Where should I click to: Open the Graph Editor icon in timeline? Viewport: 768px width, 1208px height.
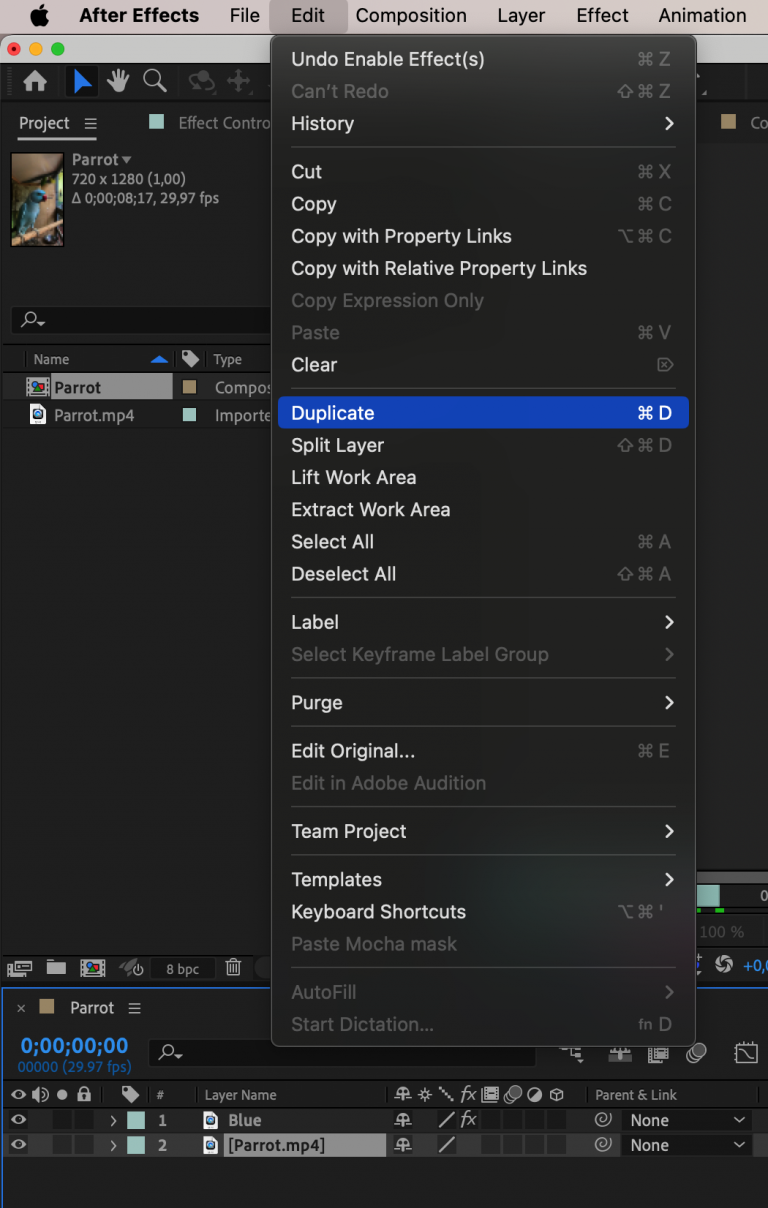click(x=746, y=1053)
